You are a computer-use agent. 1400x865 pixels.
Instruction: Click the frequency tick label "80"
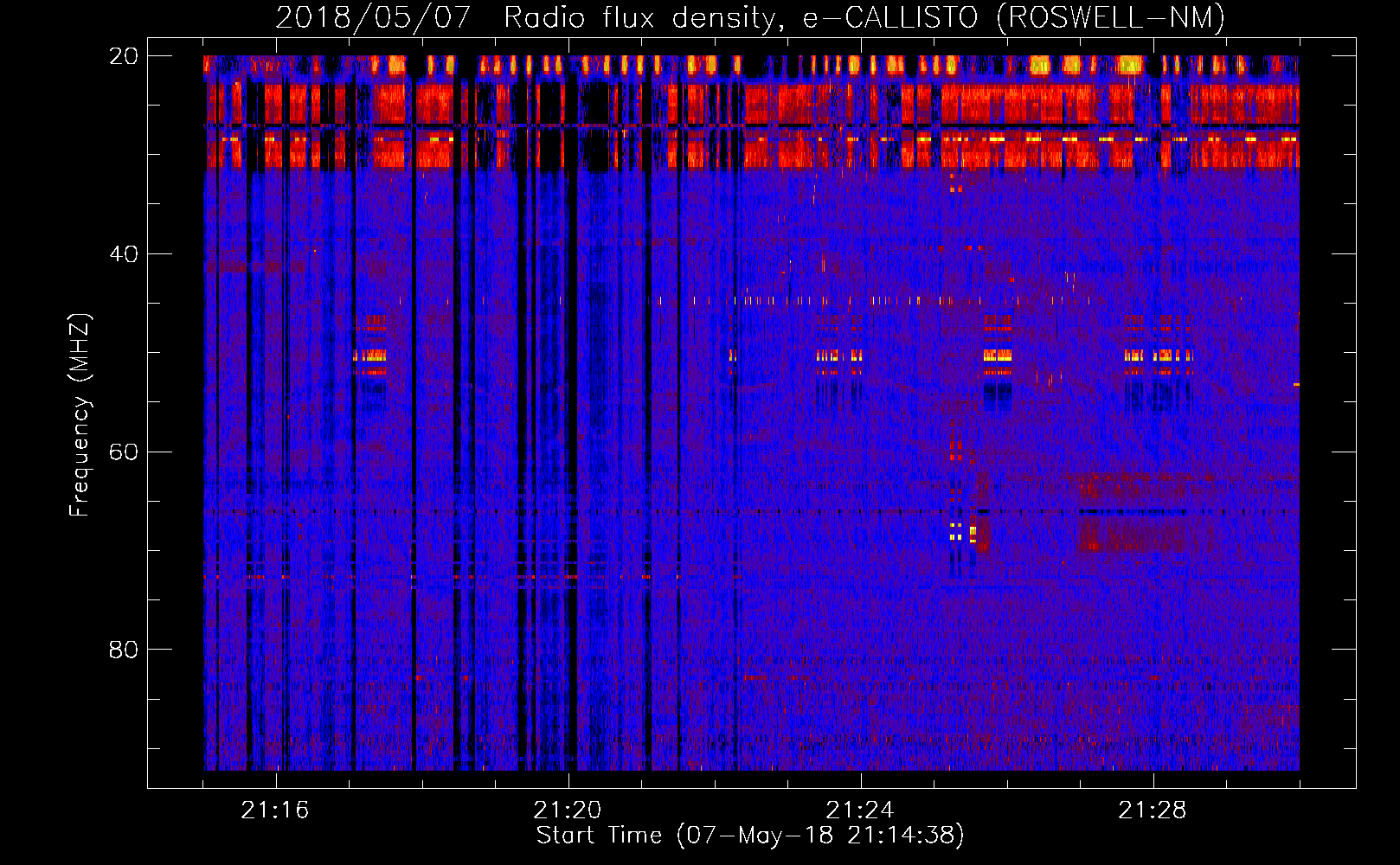coord(124,650)
